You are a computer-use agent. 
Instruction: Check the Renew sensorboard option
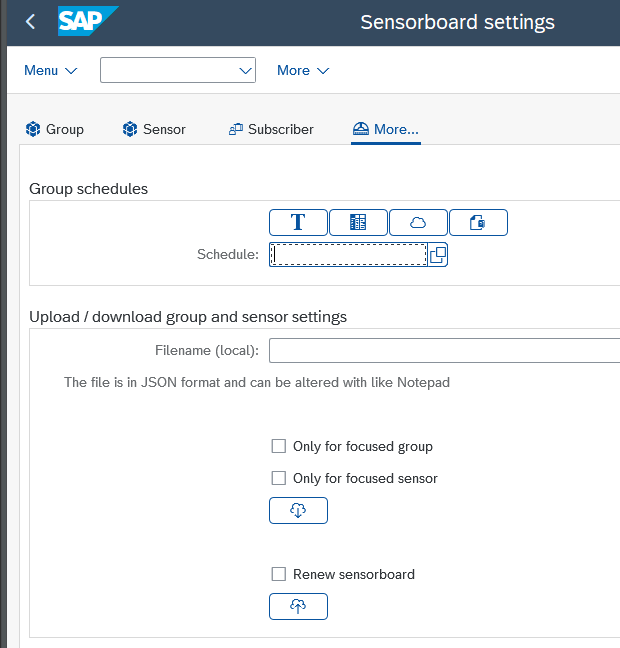coord(279,574)
